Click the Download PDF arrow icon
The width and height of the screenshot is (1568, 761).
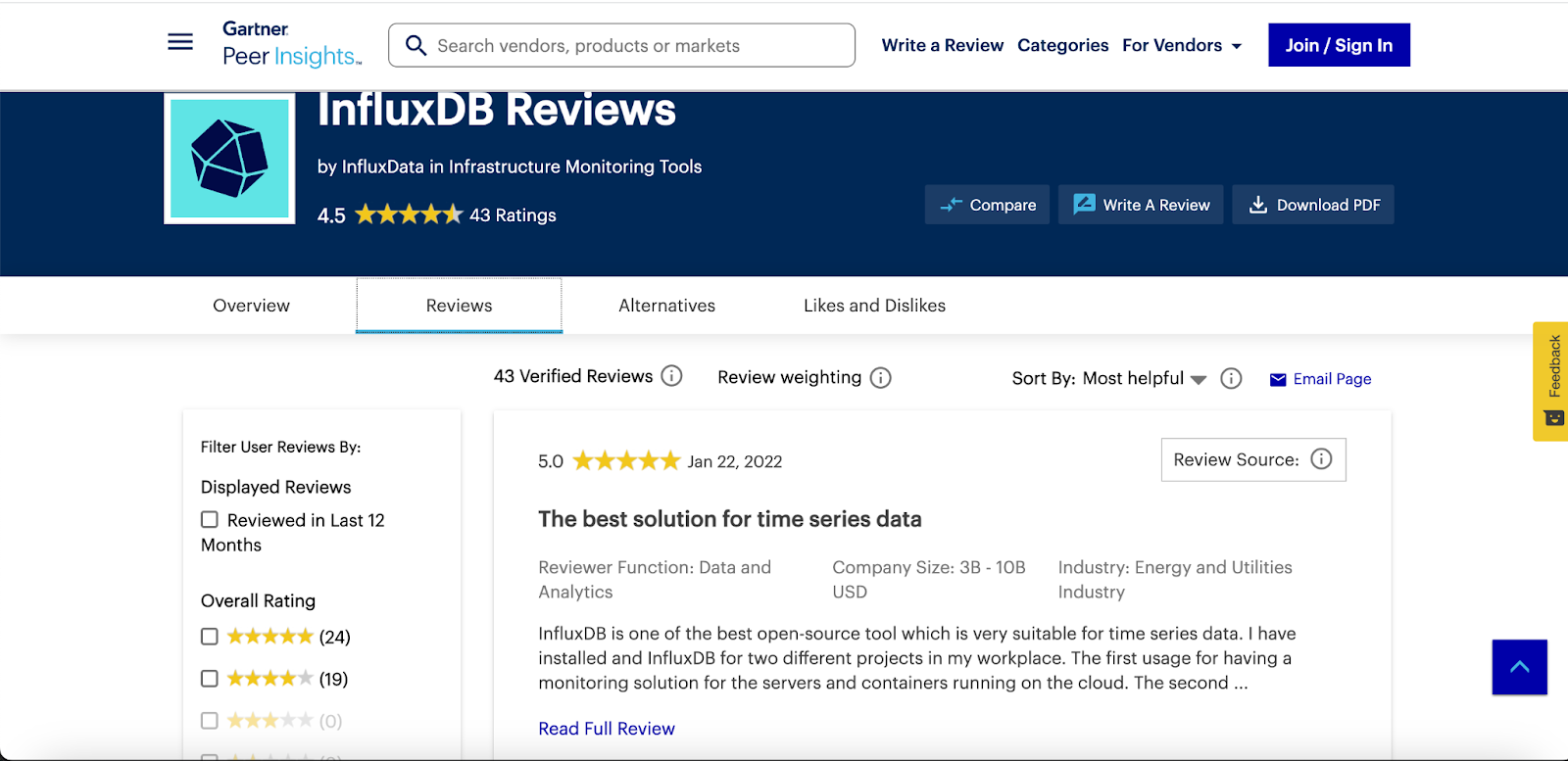pos(1257,205)
